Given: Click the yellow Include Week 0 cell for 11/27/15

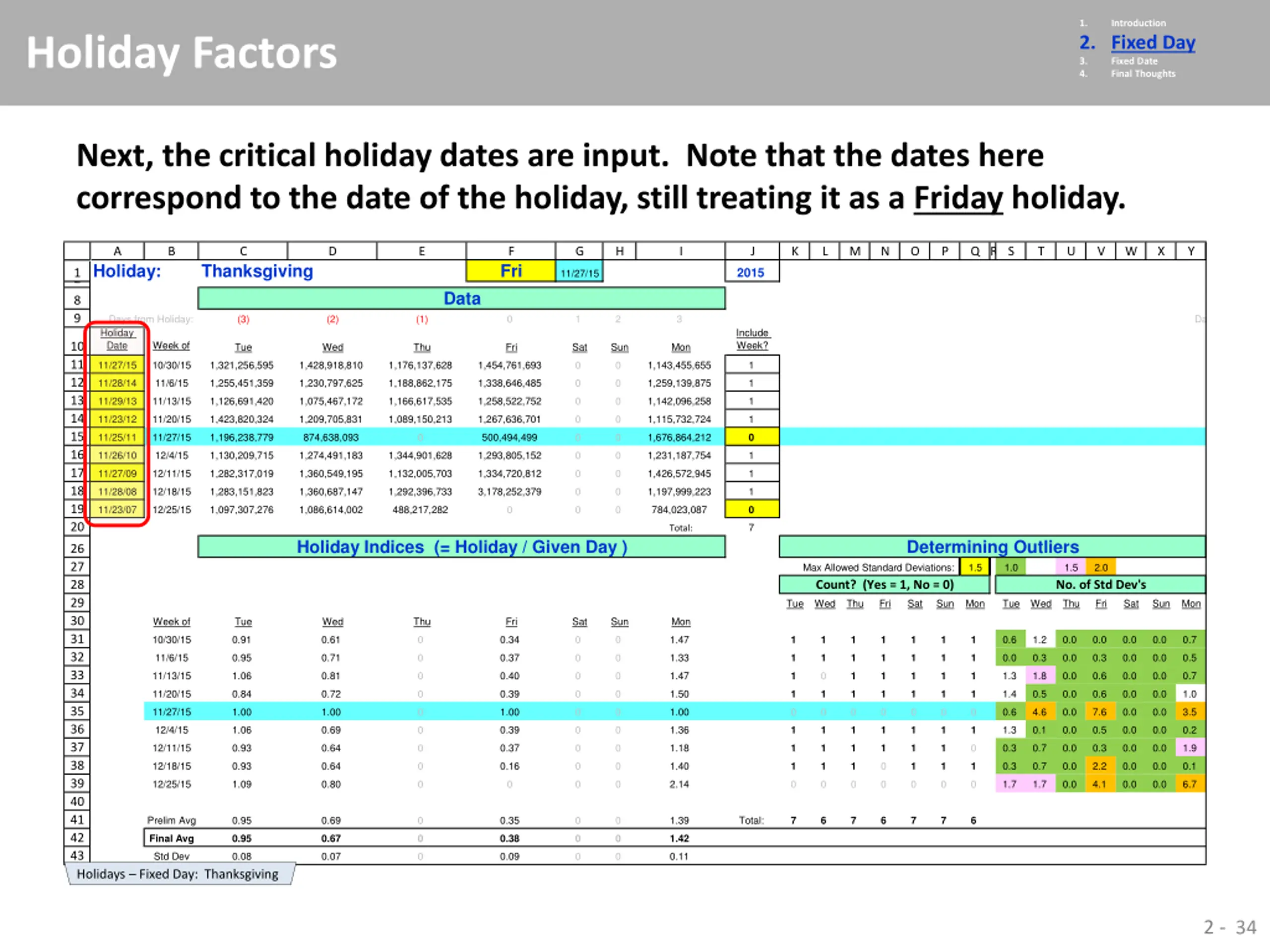Looking at the screenshot, I should tap(752, 437).
